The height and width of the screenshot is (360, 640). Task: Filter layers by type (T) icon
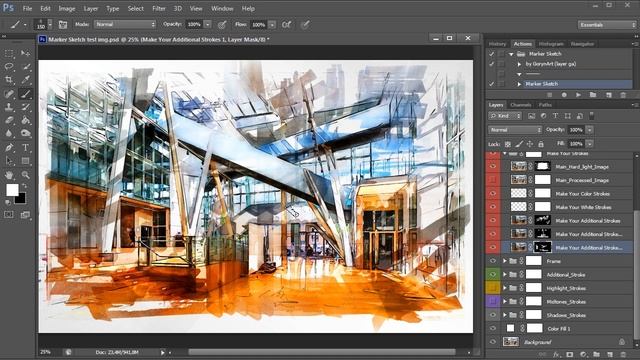(x=556, y=116)
